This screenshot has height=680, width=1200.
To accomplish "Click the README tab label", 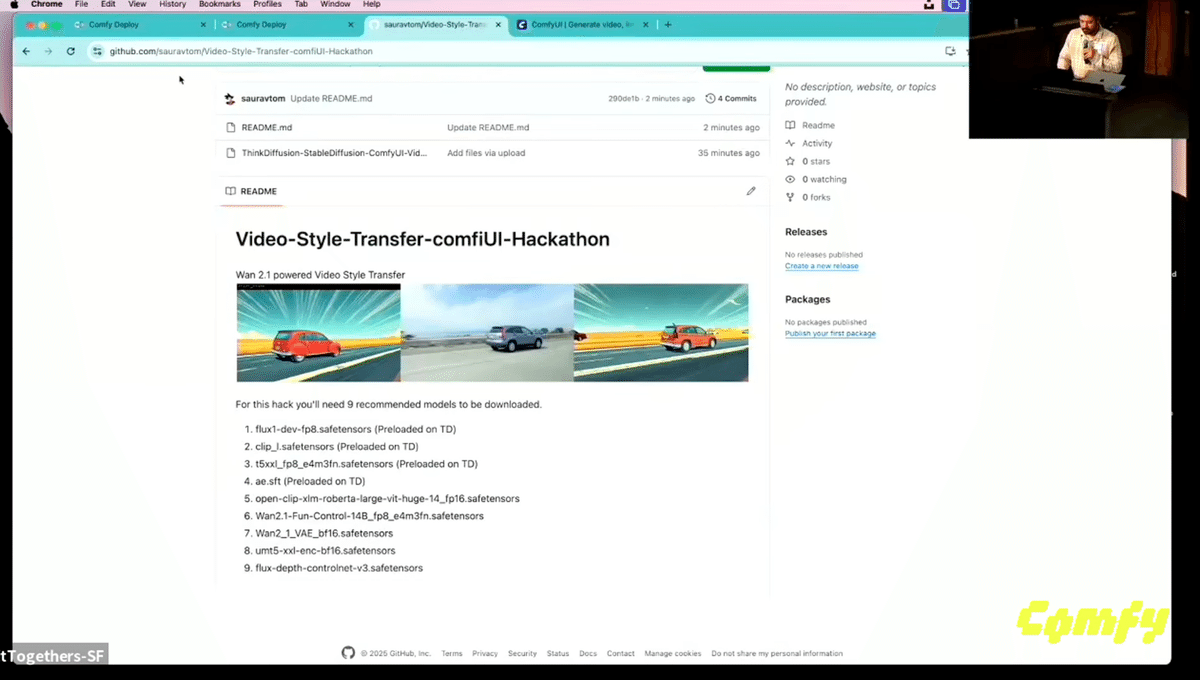I will (x=259, y=191).
